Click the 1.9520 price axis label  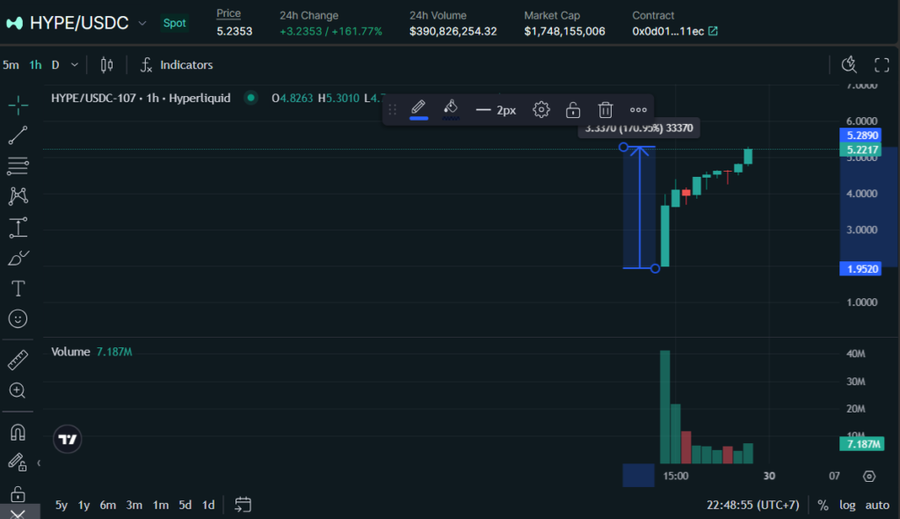[x=860, y=269]
